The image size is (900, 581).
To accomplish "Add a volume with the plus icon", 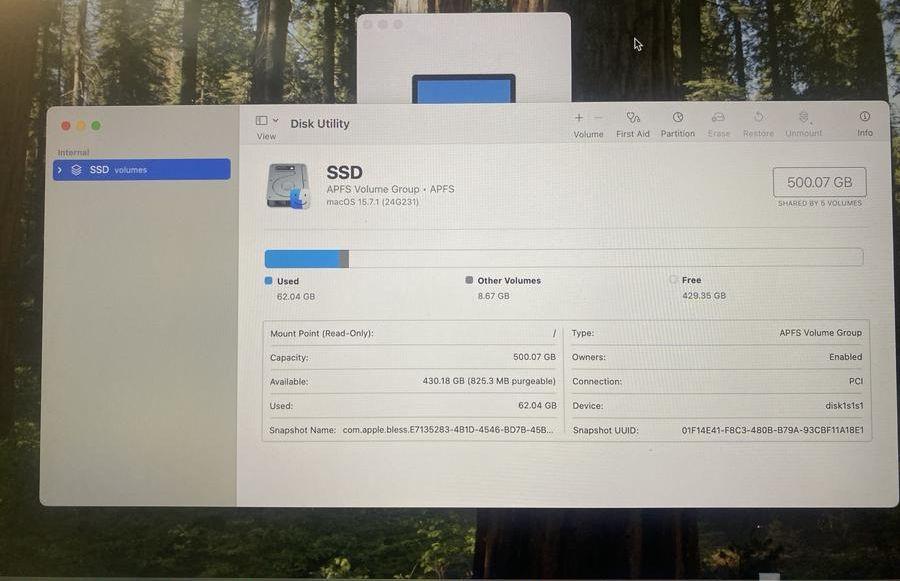I will click(x=579, y=118).
